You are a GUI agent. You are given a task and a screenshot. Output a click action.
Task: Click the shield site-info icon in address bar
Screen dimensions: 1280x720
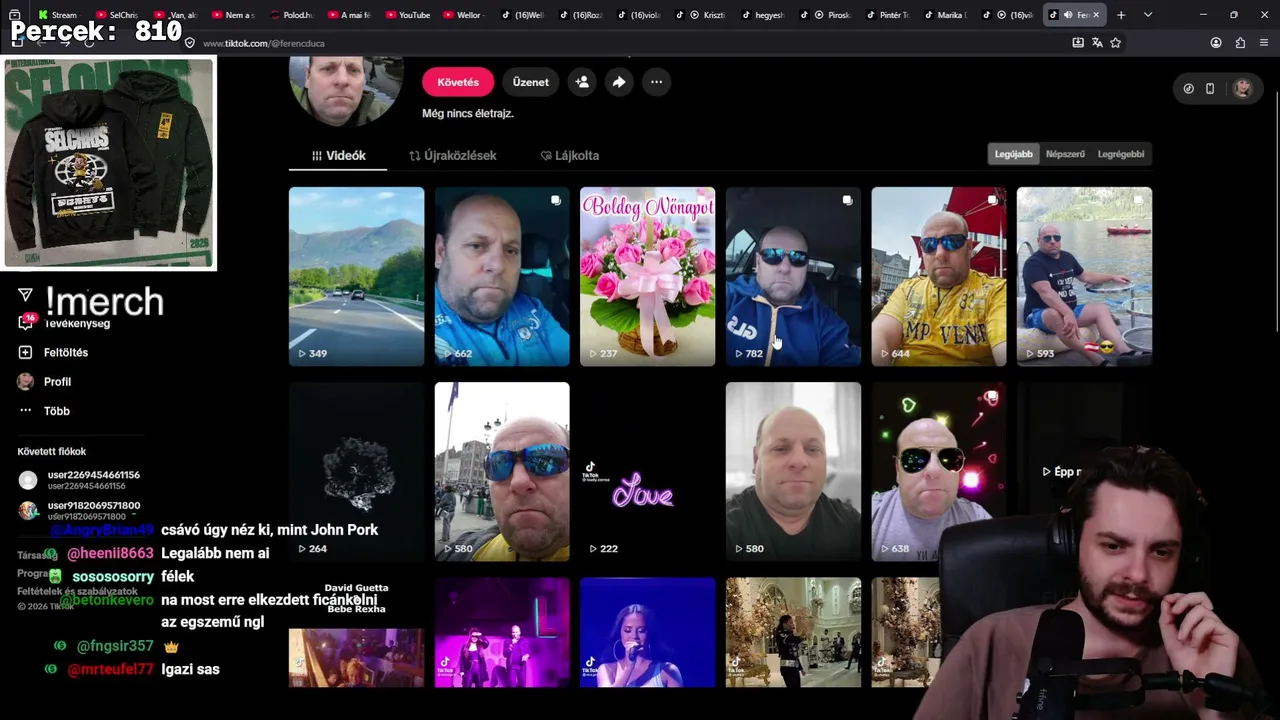[x=190, y=43]
